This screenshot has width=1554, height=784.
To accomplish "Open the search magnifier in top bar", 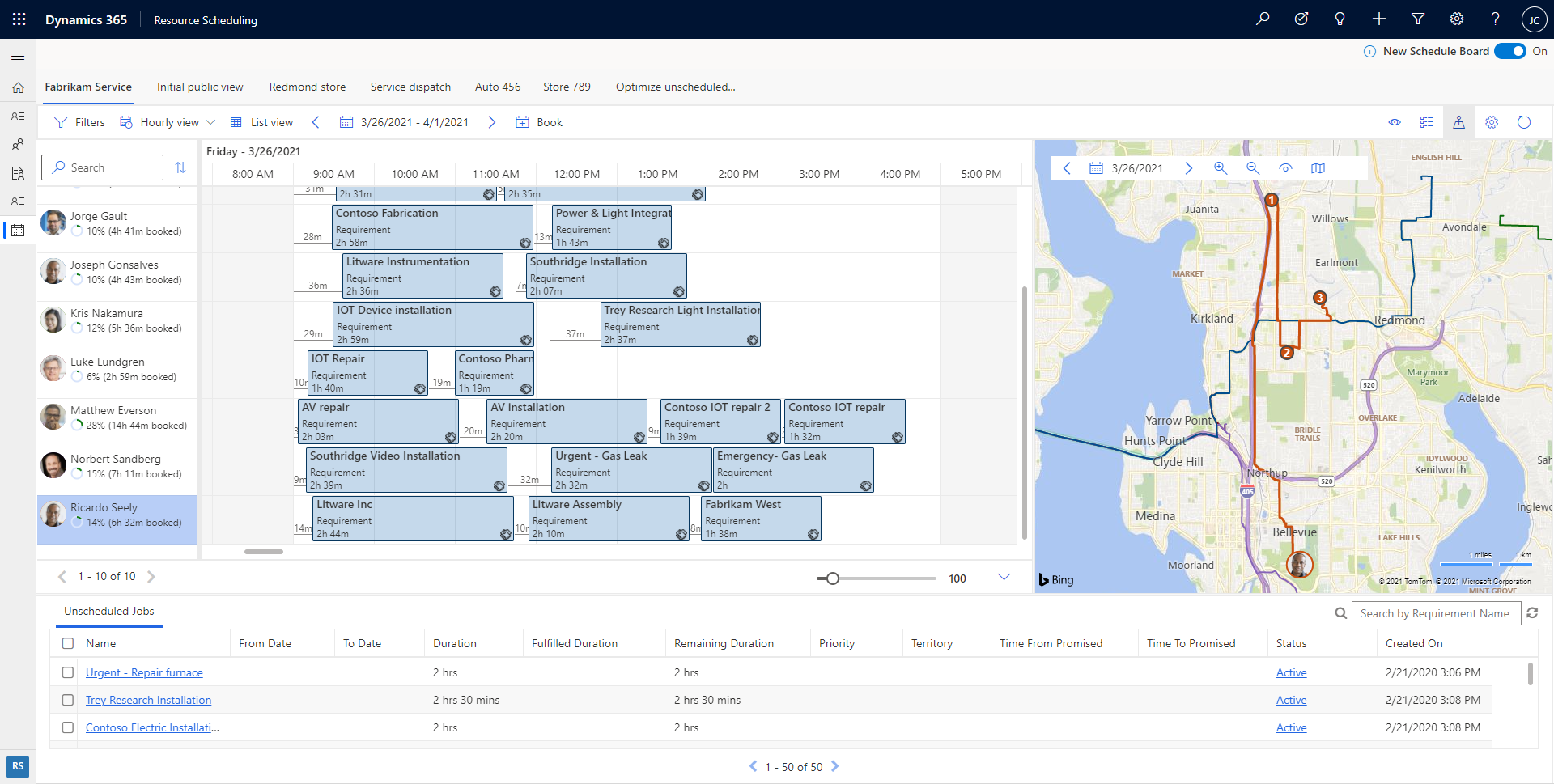I will (1263, 19).
